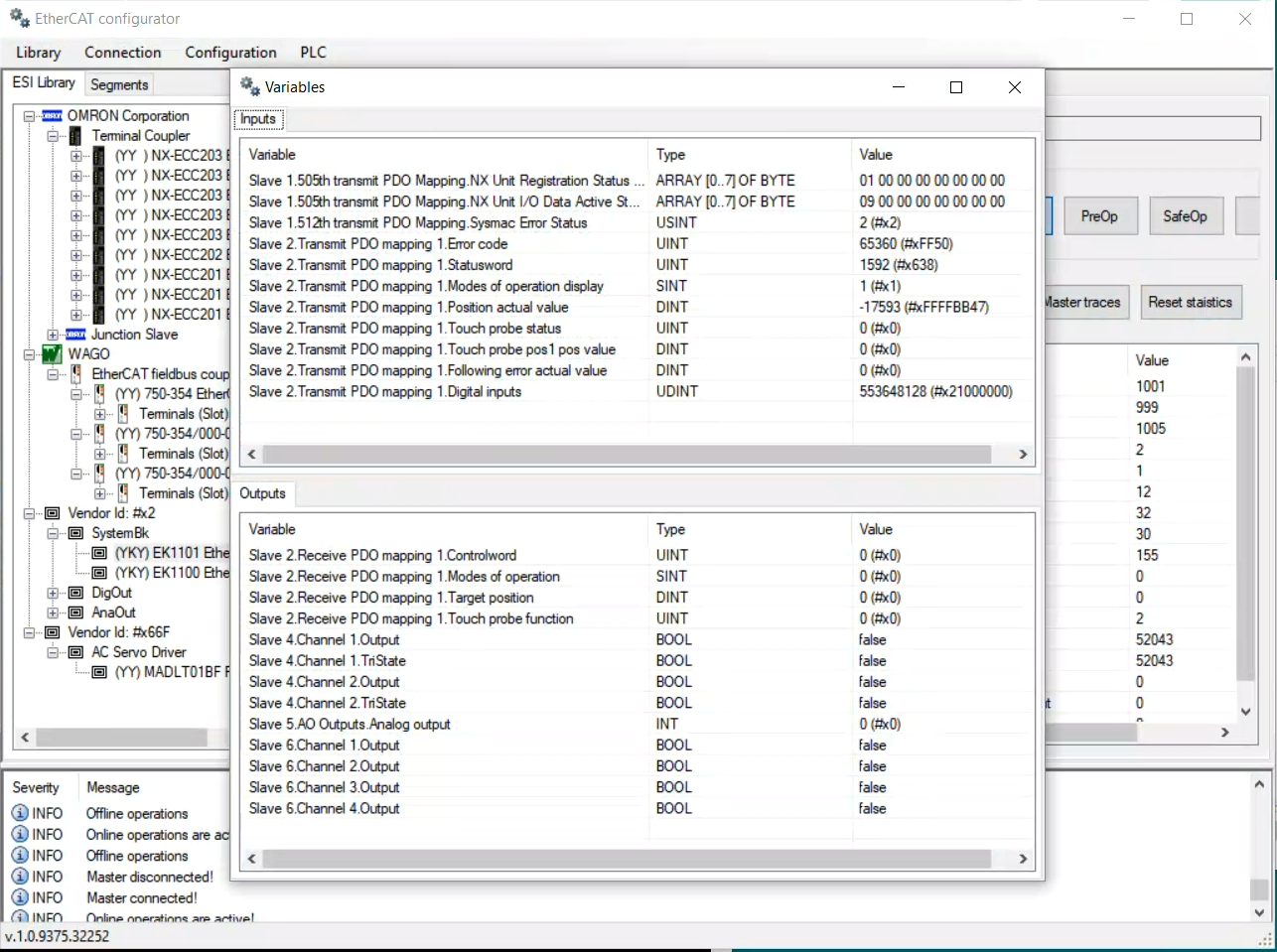The width and height of the screenshot is (1277, 952).
Task: Click the Inputs table horizontal scrollbar
Action: click(627, 454)
